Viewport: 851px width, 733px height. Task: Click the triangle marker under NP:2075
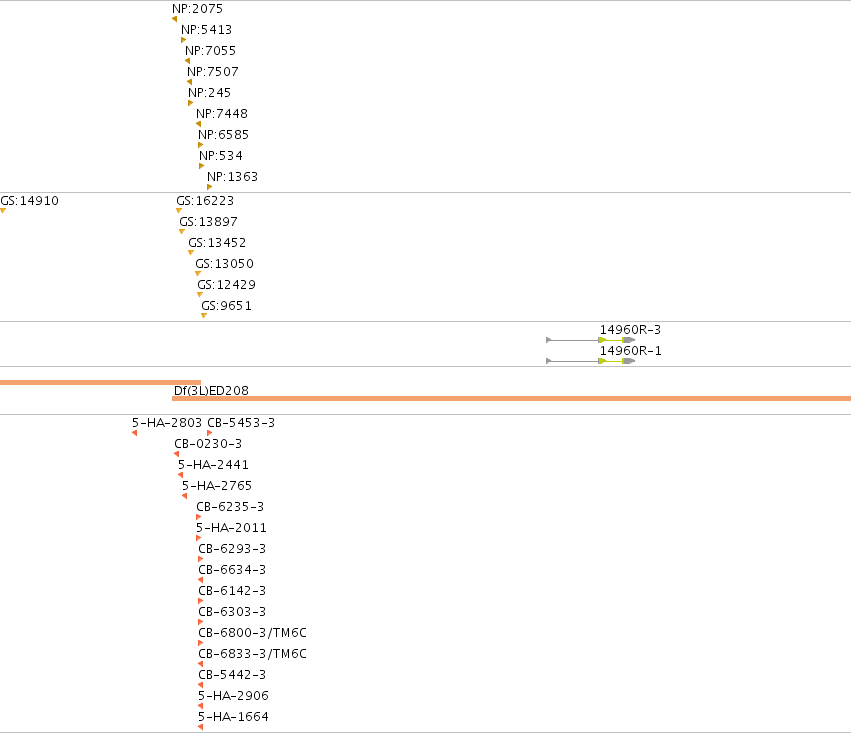174,19
